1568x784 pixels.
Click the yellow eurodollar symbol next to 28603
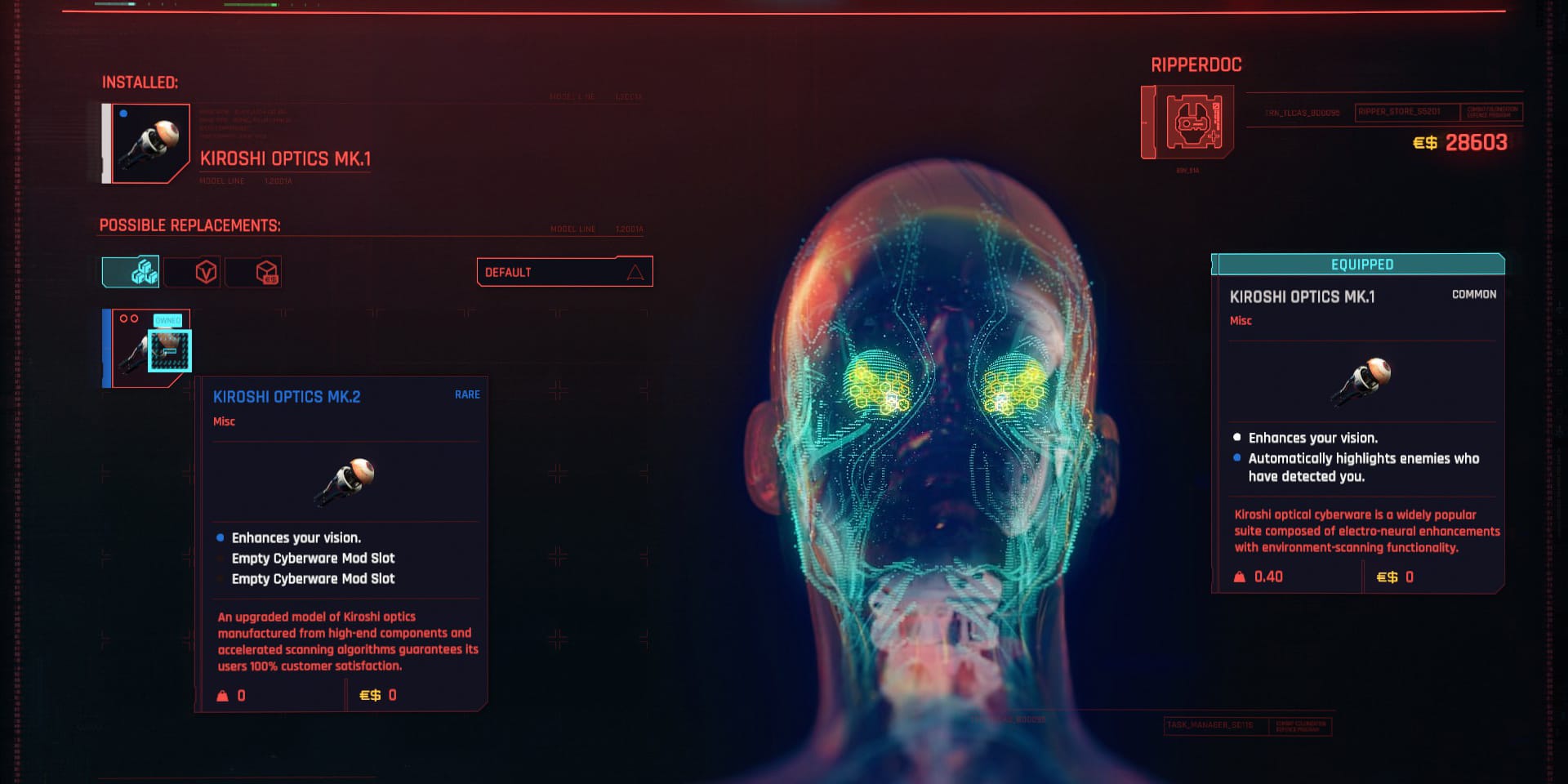pos(1423,143)
